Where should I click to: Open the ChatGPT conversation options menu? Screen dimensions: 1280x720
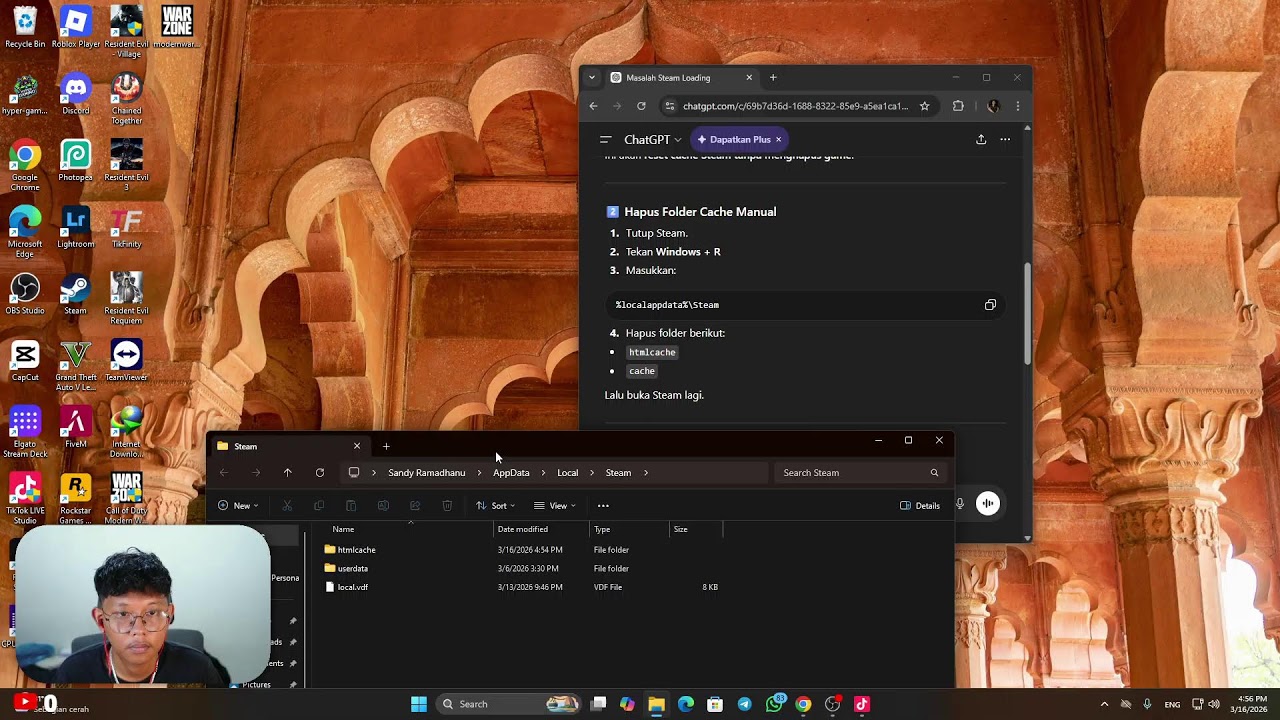tap(1005, 139)
